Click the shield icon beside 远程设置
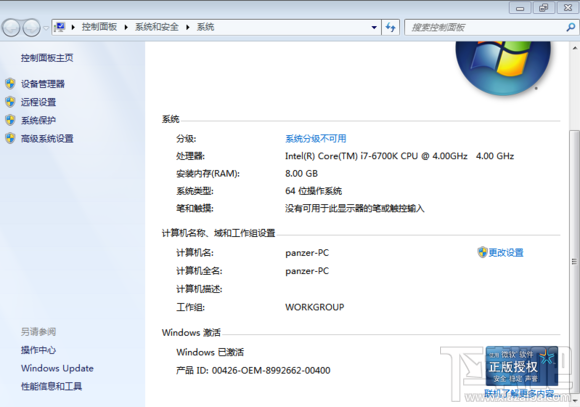Screen dimensions: 580x407 [10, 102]
